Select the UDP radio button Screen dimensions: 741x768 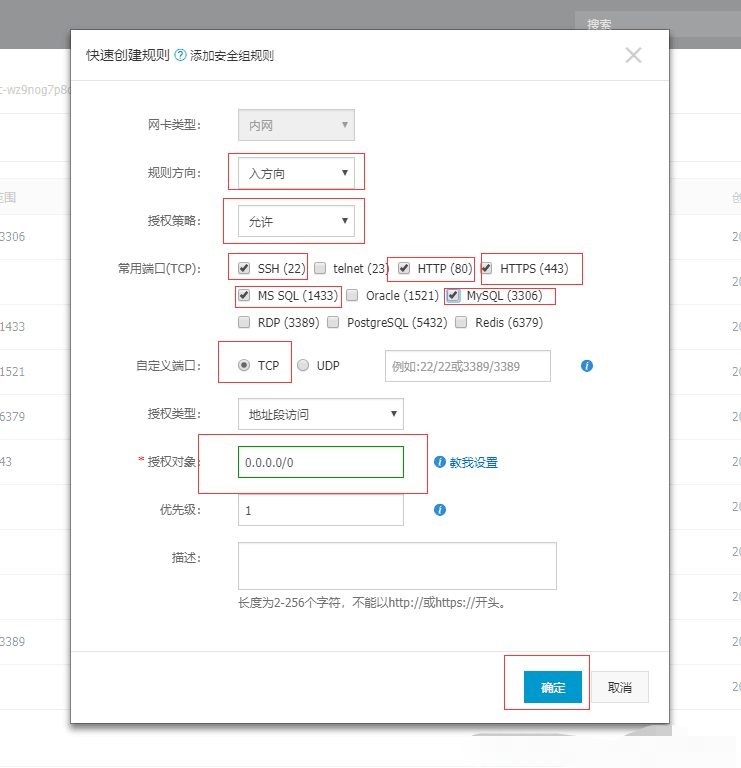coord(303,366)
